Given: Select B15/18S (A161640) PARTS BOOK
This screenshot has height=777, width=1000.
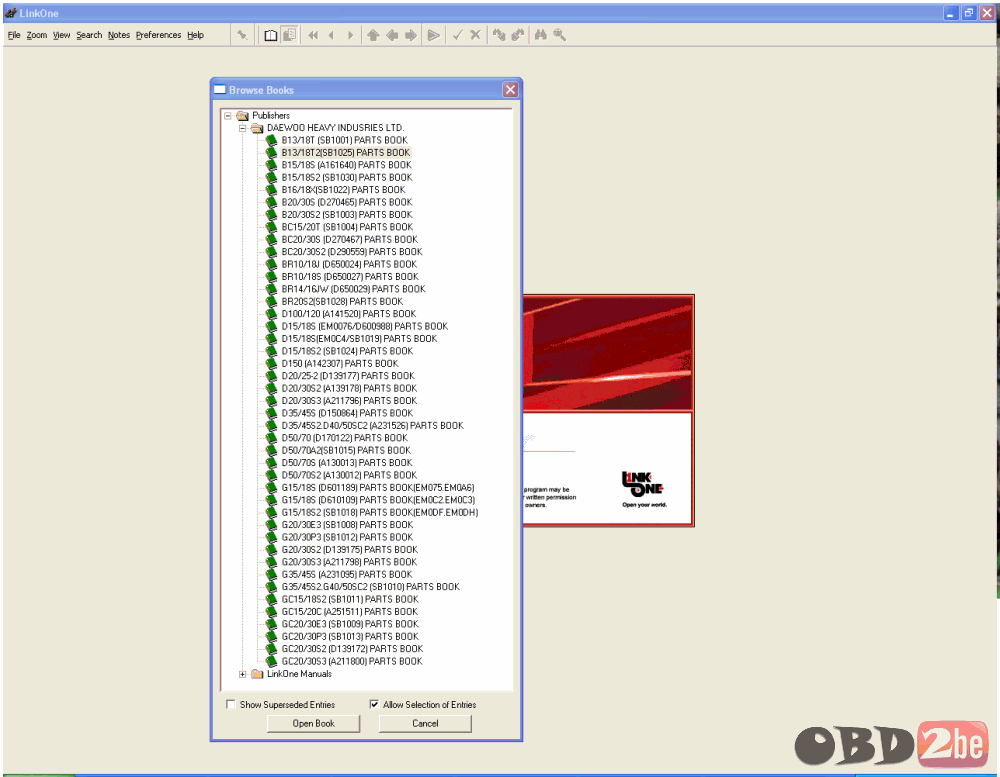Looking at the screenshot, I should [346, 165].
